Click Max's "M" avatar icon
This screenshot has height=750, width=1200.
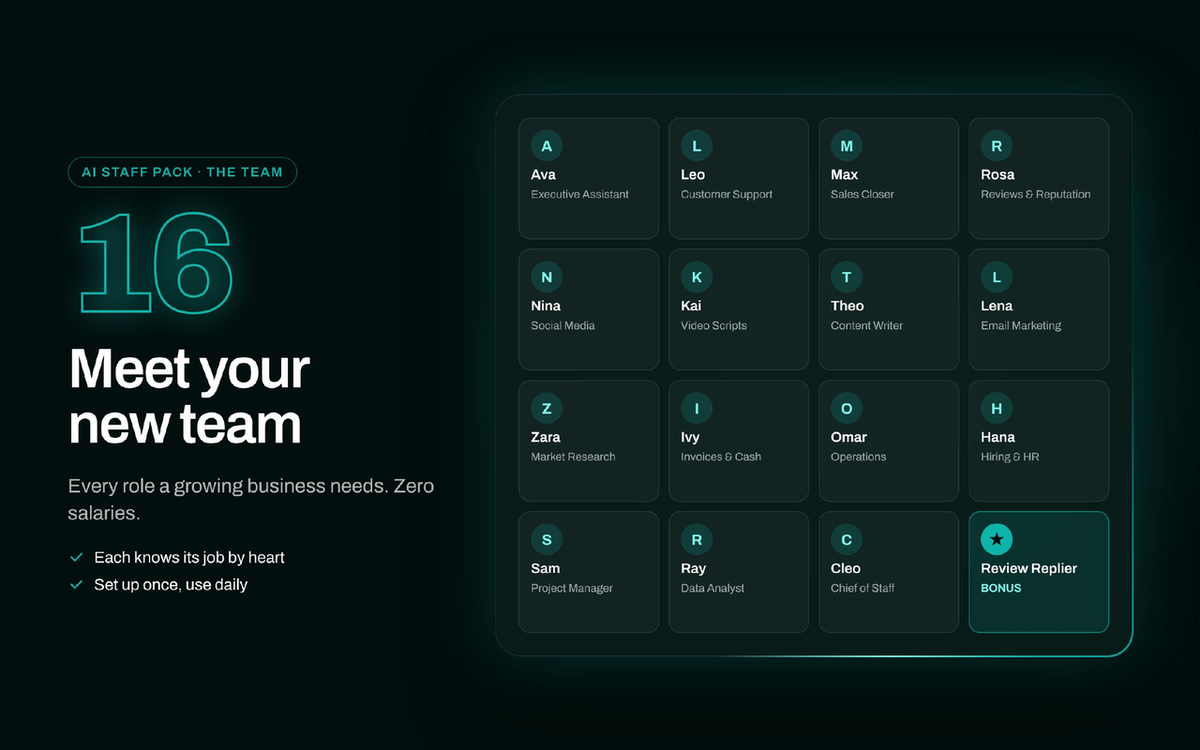[847, 146]
